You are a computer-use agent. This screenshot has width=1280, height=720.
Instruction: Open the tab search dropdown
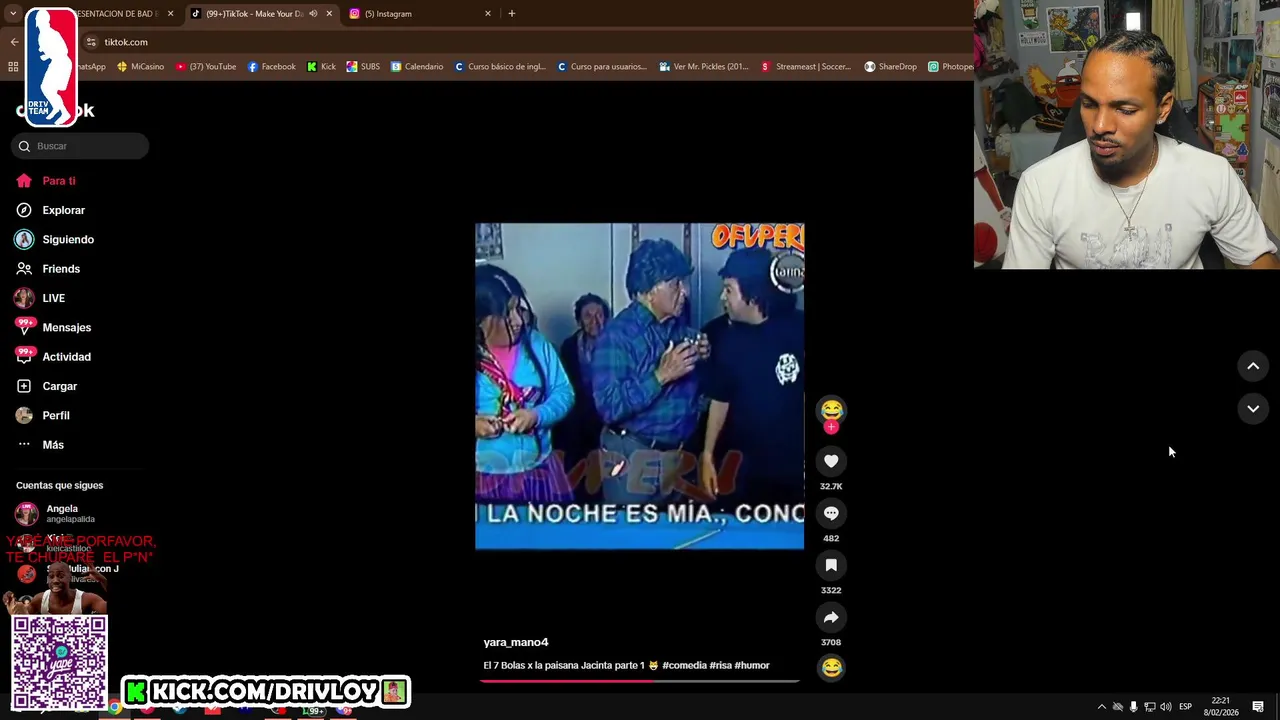click(x=13, y=14)
